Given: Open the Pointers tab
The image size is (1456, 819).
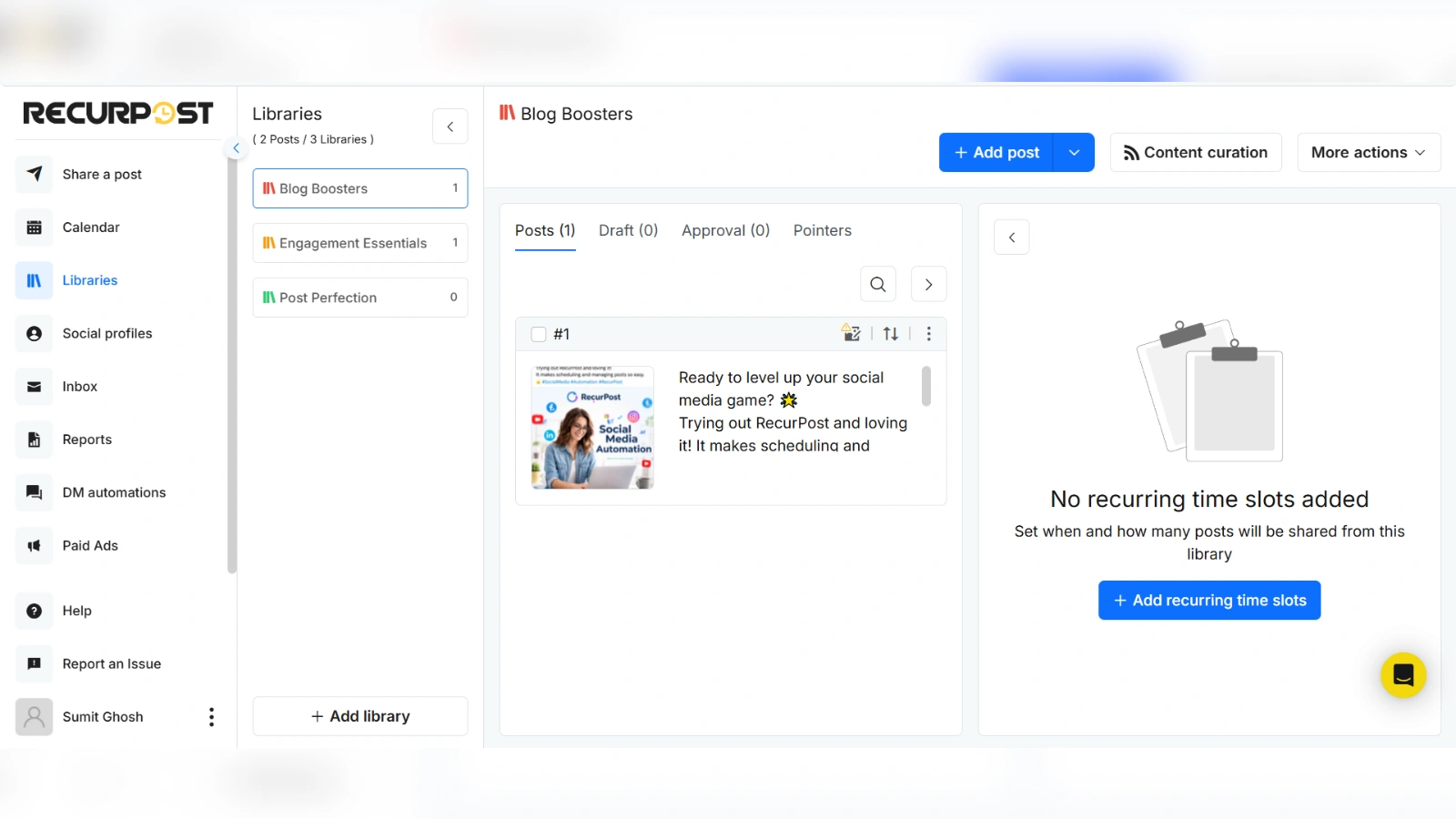Looking at the screenshot, I should click(x=822, y=230).
